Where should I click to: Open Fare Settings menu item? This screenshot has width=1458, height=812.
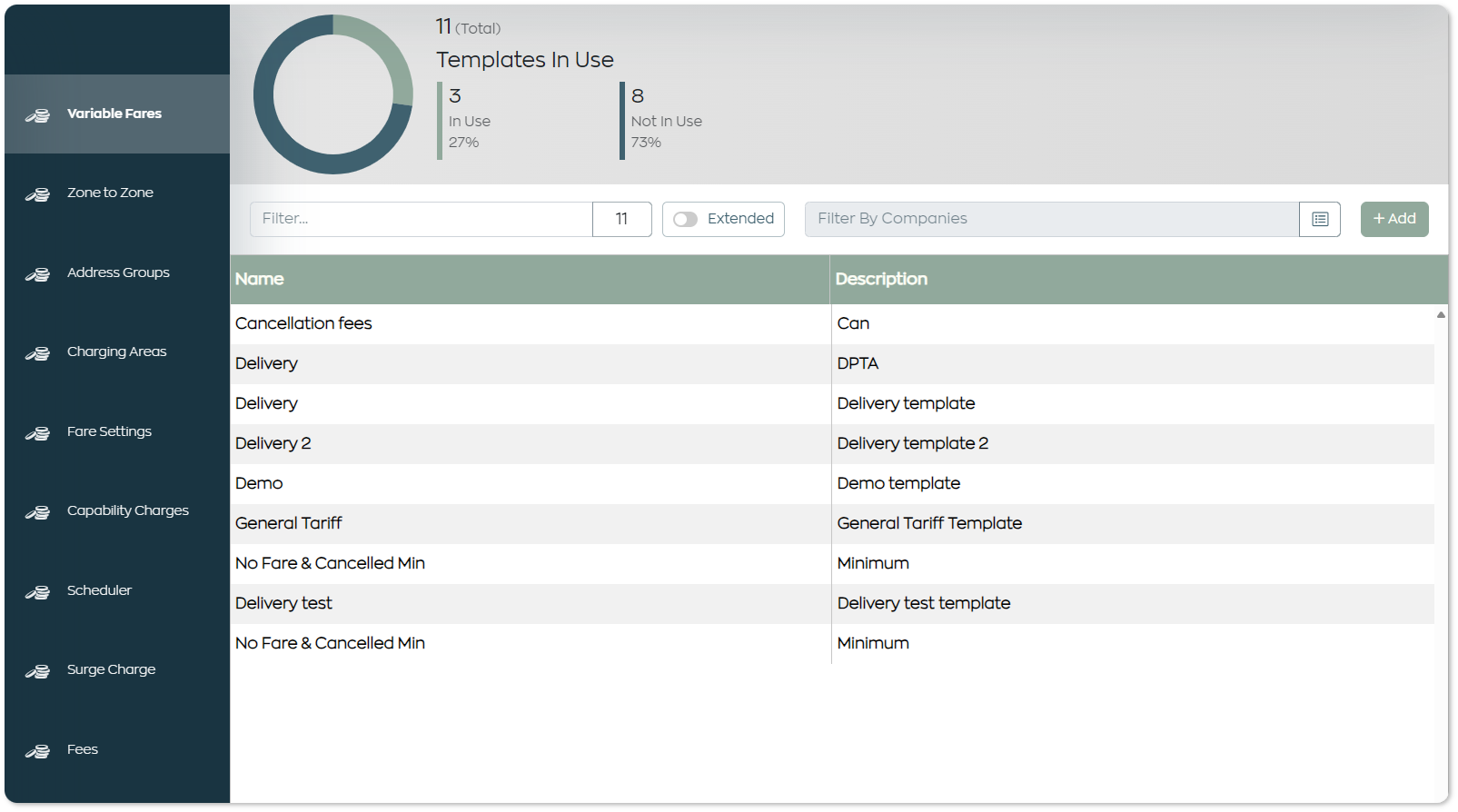click(x=117, y=431)
